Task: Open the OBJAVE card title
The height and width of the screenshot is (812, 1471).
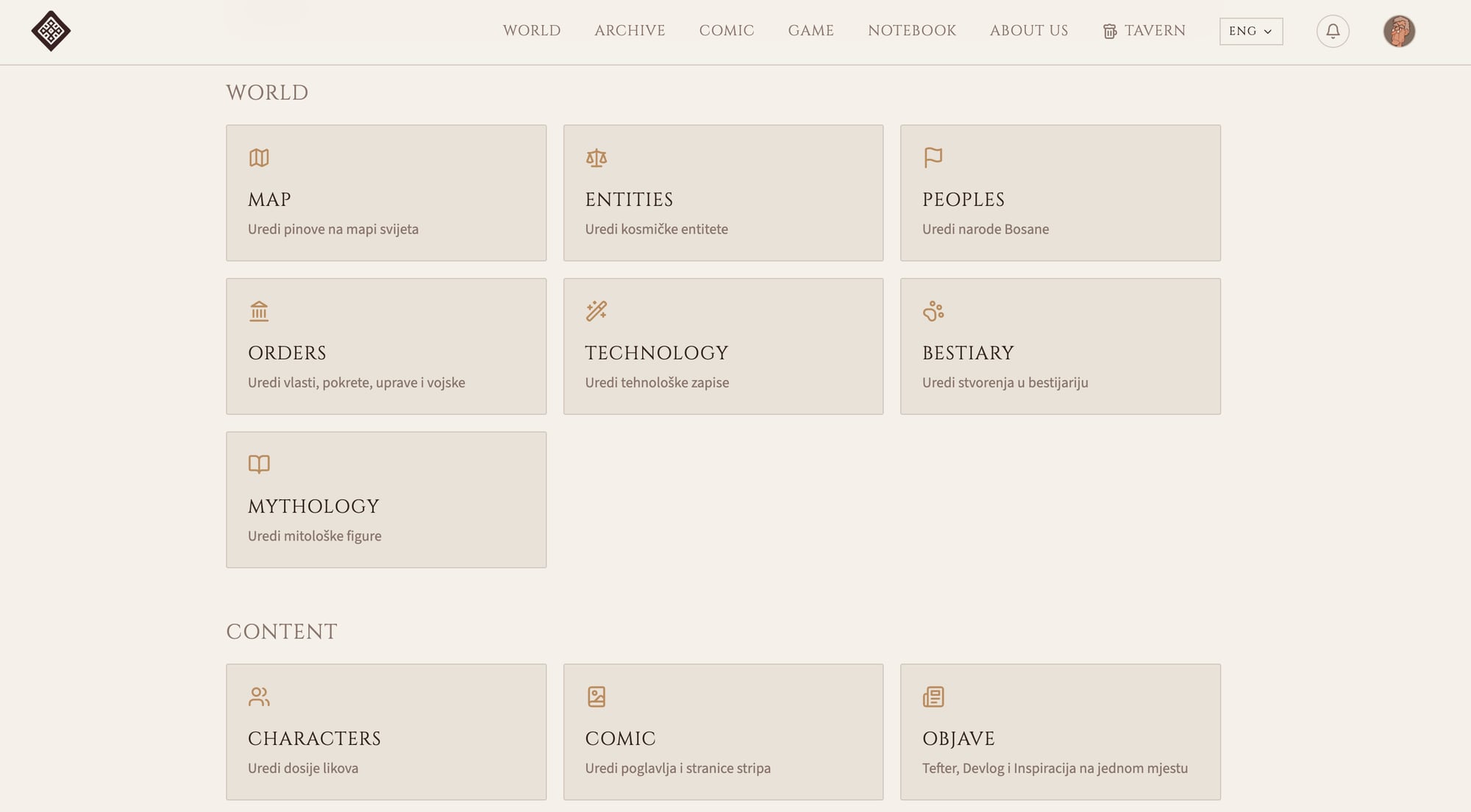Action: (x=958, y=738)
